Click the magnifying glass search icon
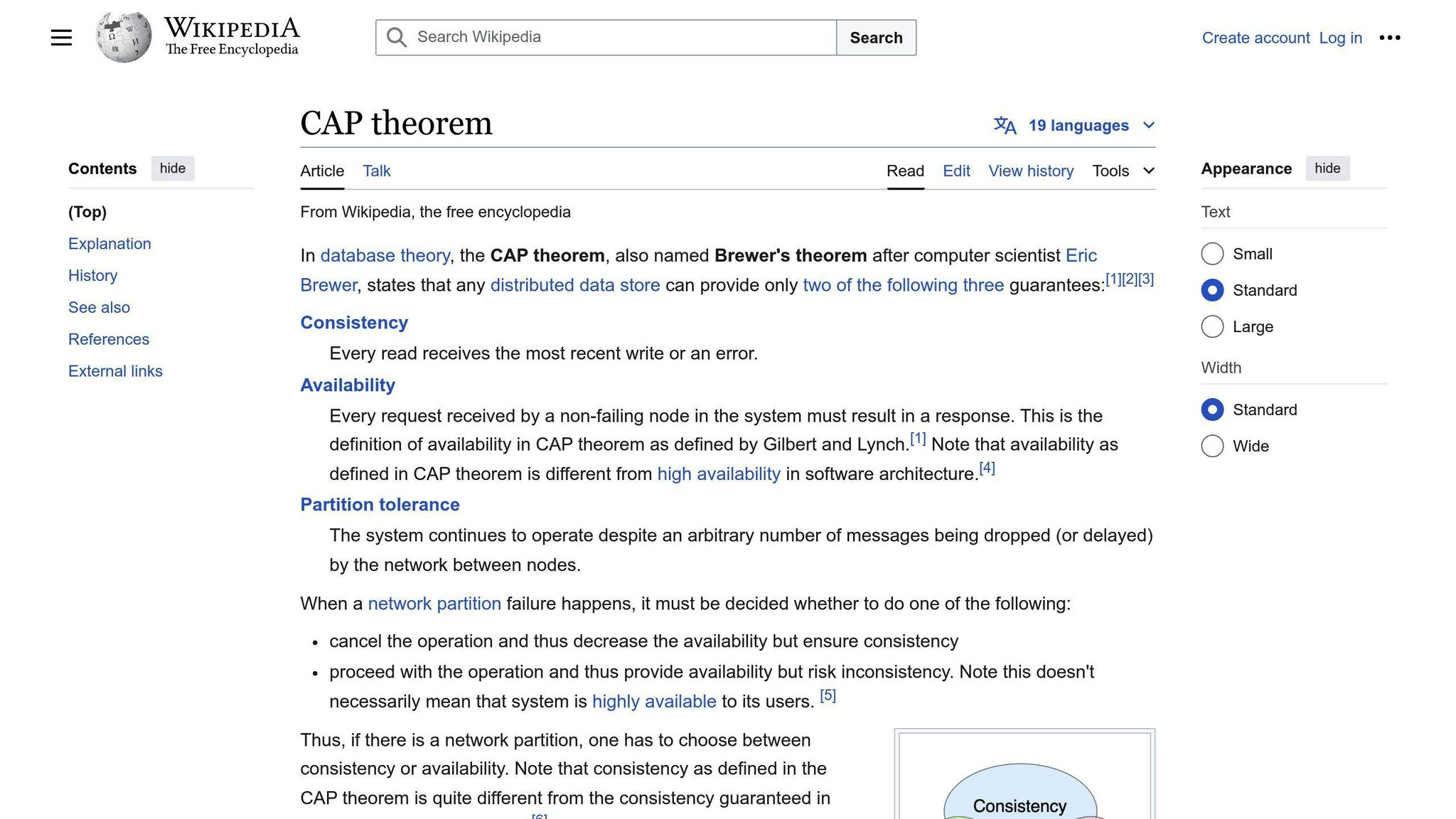The height and width of the screenshot is (819, 1456). 396,37
